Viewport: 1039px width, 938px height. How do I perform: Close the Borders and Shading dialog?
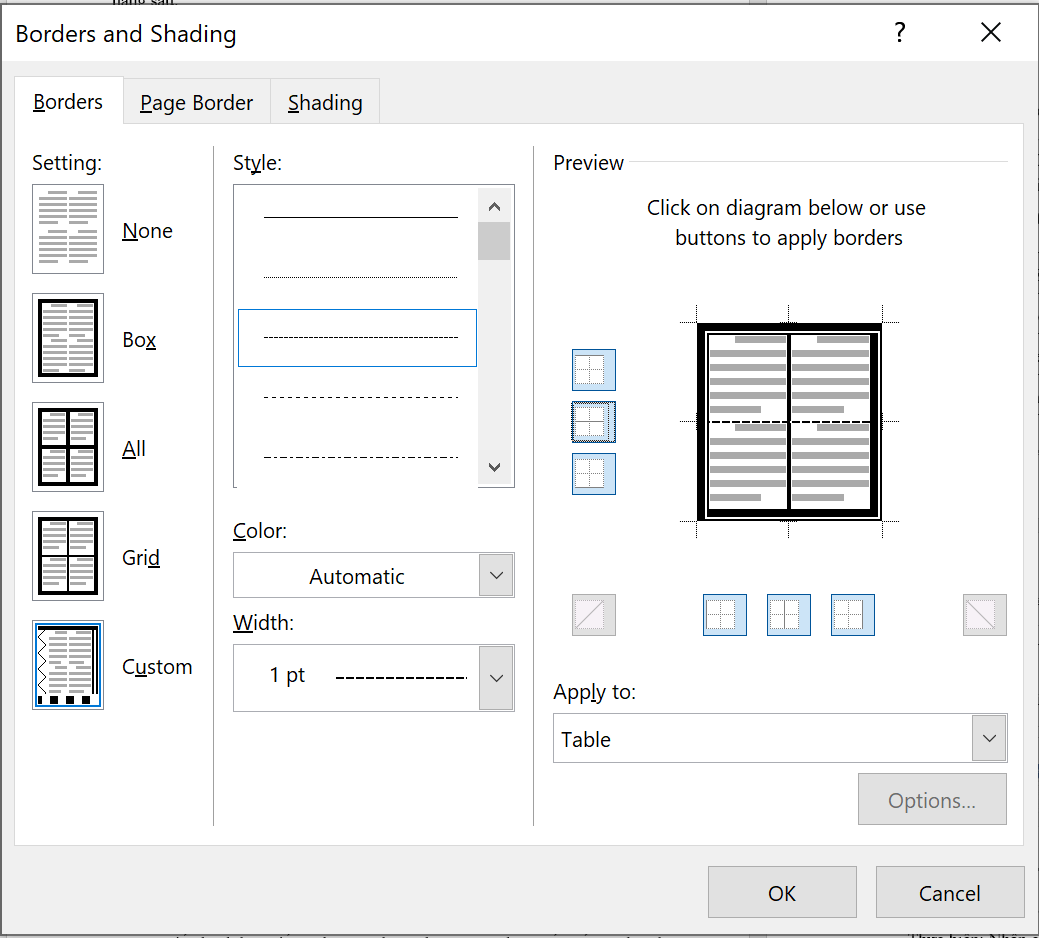(991, 32)
